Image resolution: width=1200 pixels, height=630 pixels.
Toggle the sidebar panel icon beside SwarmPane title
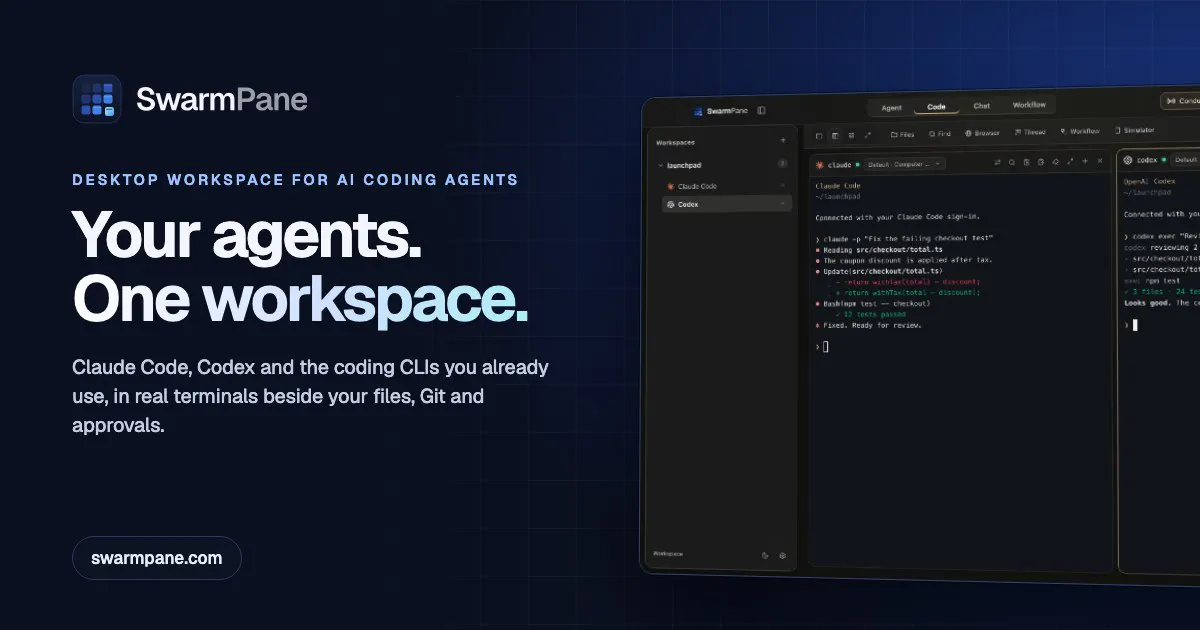tap(762, 111)
